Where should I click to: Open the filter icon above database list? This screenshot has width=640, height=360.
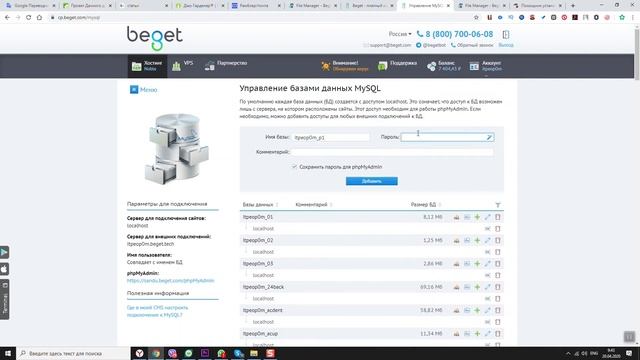[498, 205]
